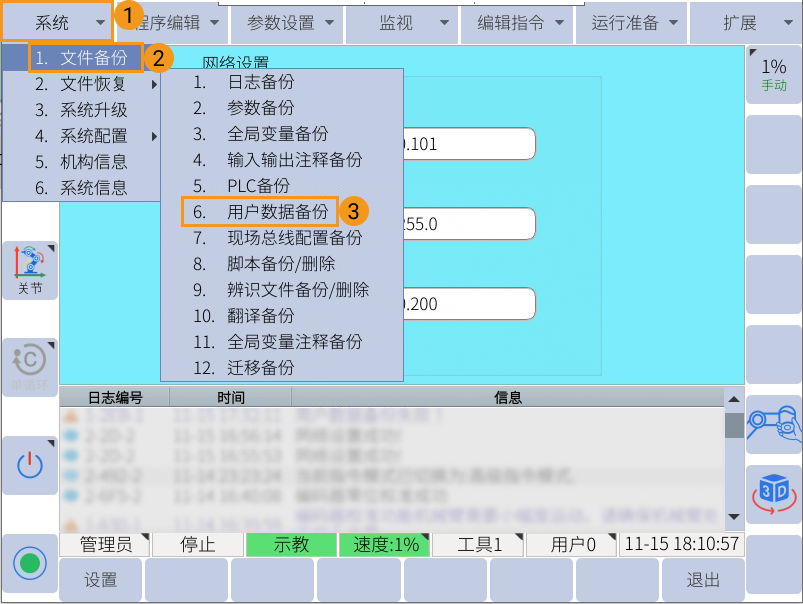Choose 输入输出注释备份 from submenu
This screenshot has width=803, height=604.
tap(282, 160)
